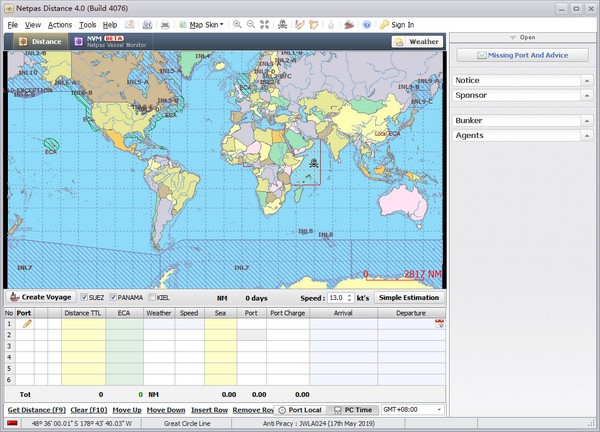Click the Create Voyage button

pos(40,297)
